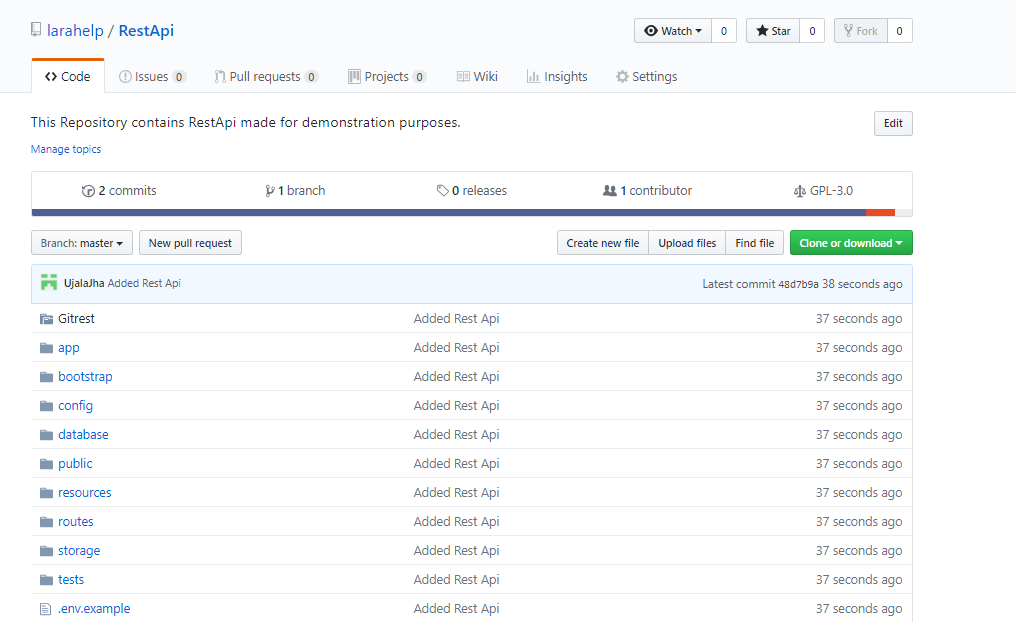The image size is (1016, 622).
Task: Click the UjalaJha avatar icon
Action: pos(49,283)
